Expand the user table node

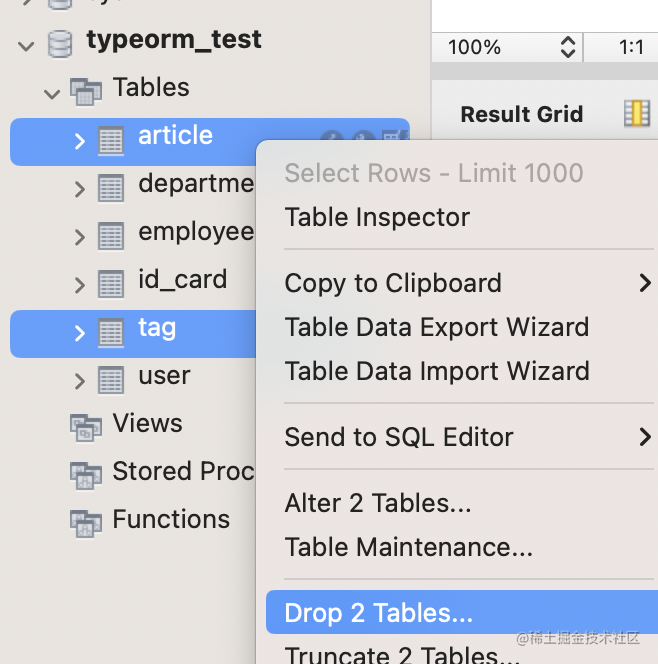tap(80, 380)
